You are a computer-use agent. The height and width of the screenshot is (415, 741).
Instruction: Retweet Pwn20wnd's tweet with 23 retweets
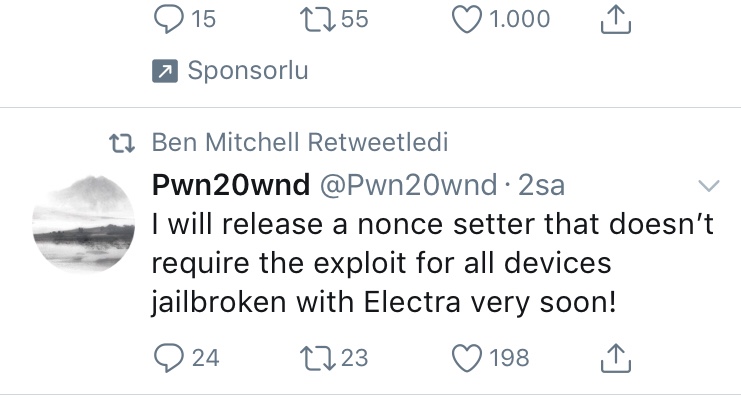[x=317, y=357]
